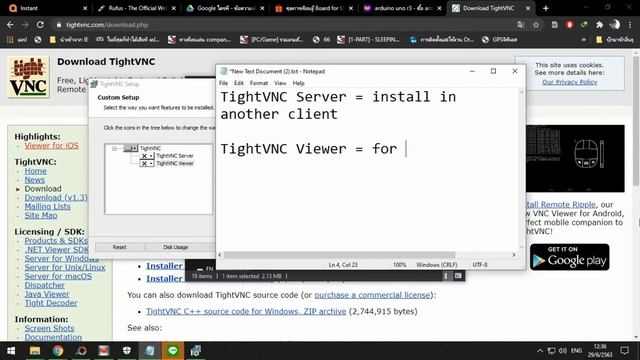Open LINE app from taskbar
This screenshot has width=640, height=360.
coord(173,351)
